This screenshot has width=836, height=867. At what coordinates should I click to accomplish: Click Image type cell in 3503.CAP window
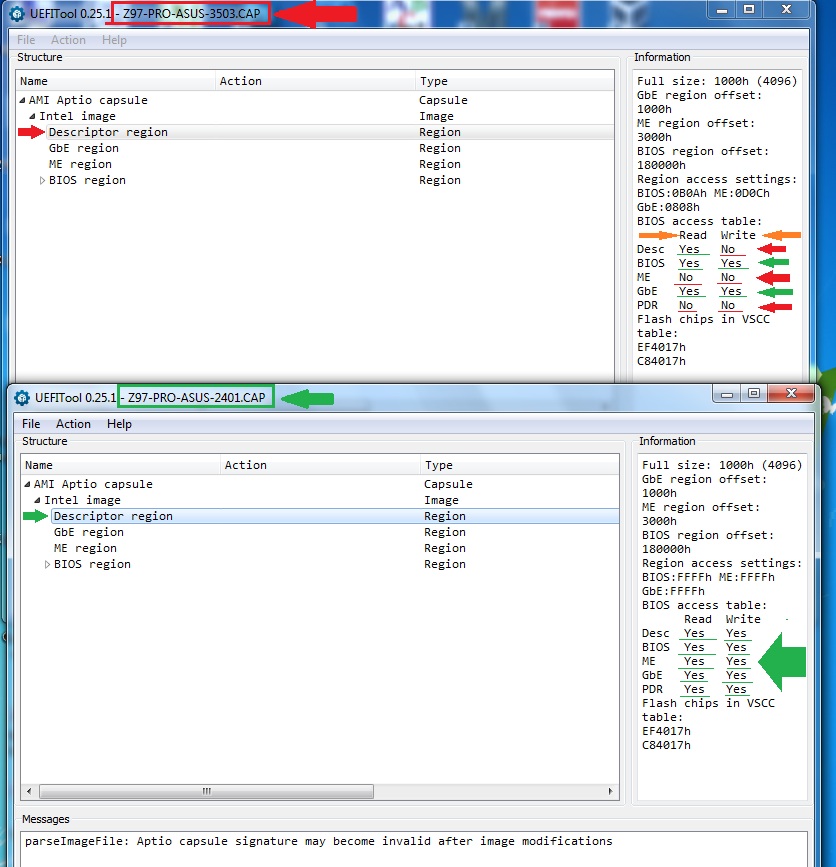click(x=436, y=116)
